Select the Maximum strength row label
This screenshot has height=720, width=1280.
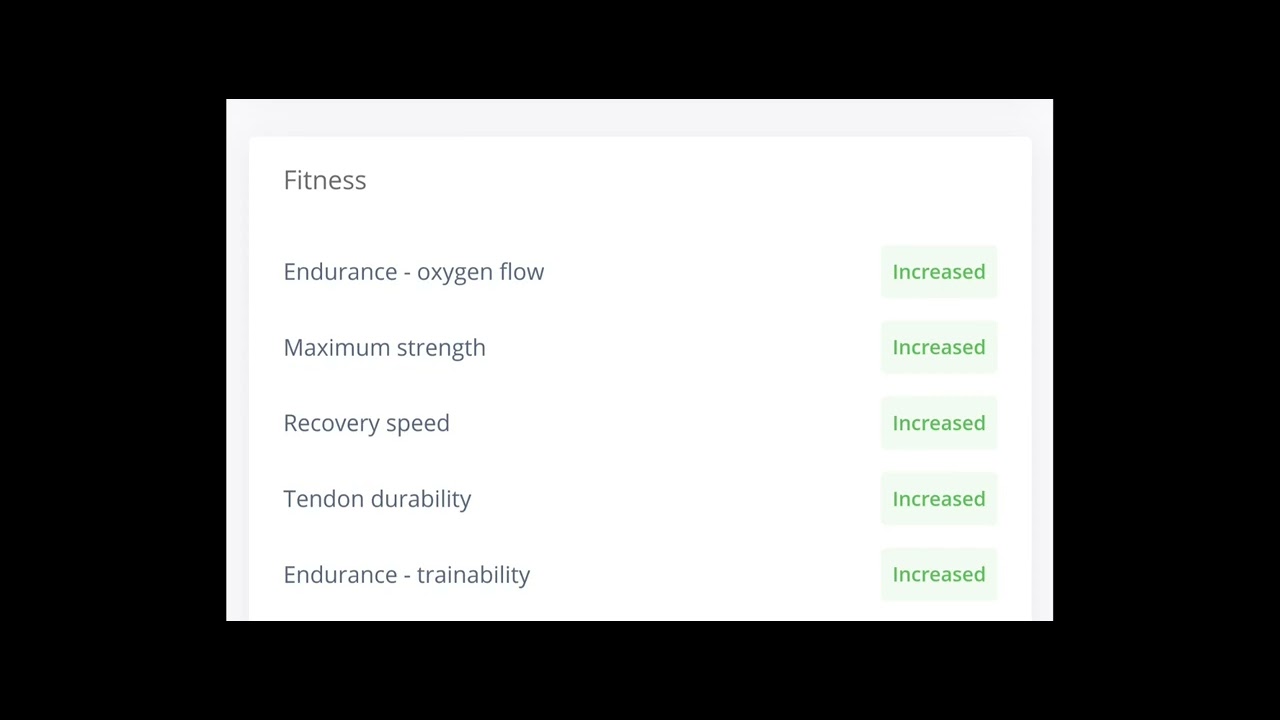point(384,348)
